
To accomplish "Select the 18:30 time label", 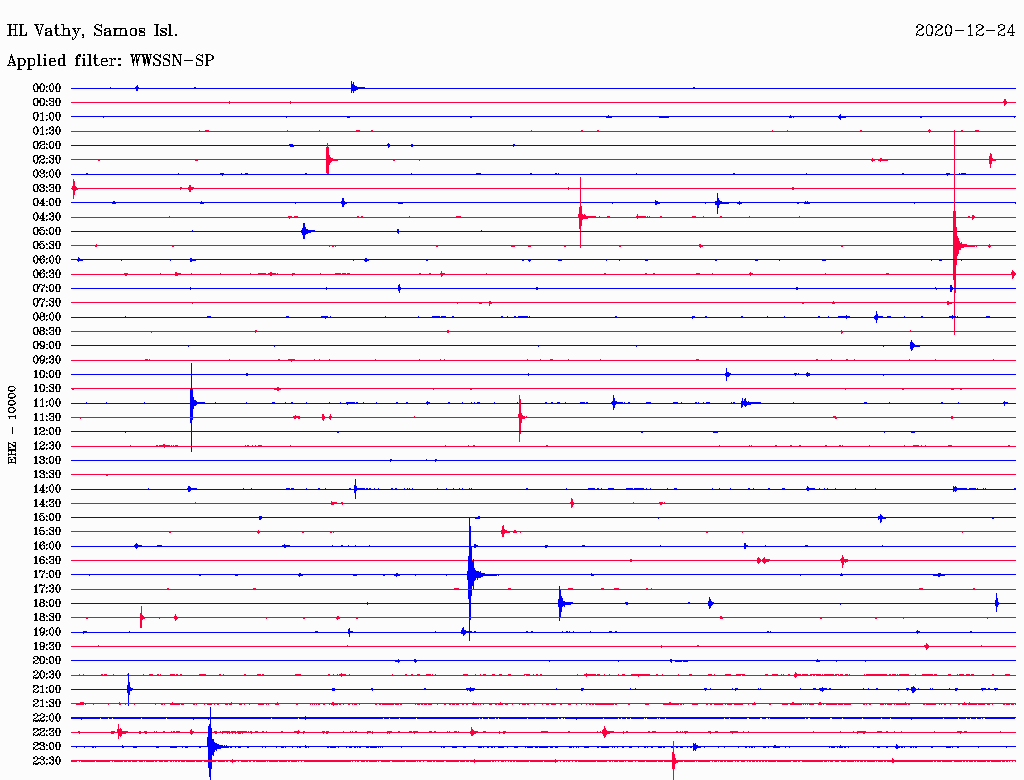I will click(47, 618).
